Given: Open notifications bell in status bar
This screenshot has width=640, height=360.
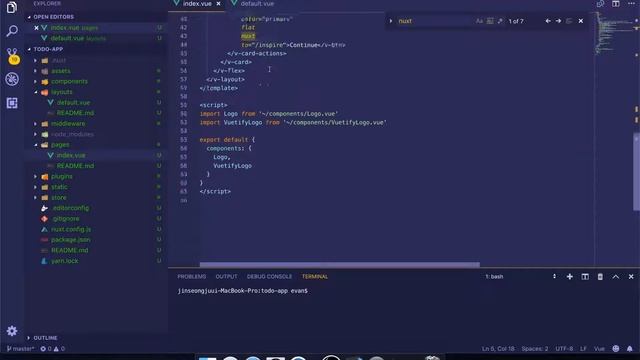Looking at the screenshot, I should tap(630, 349).
